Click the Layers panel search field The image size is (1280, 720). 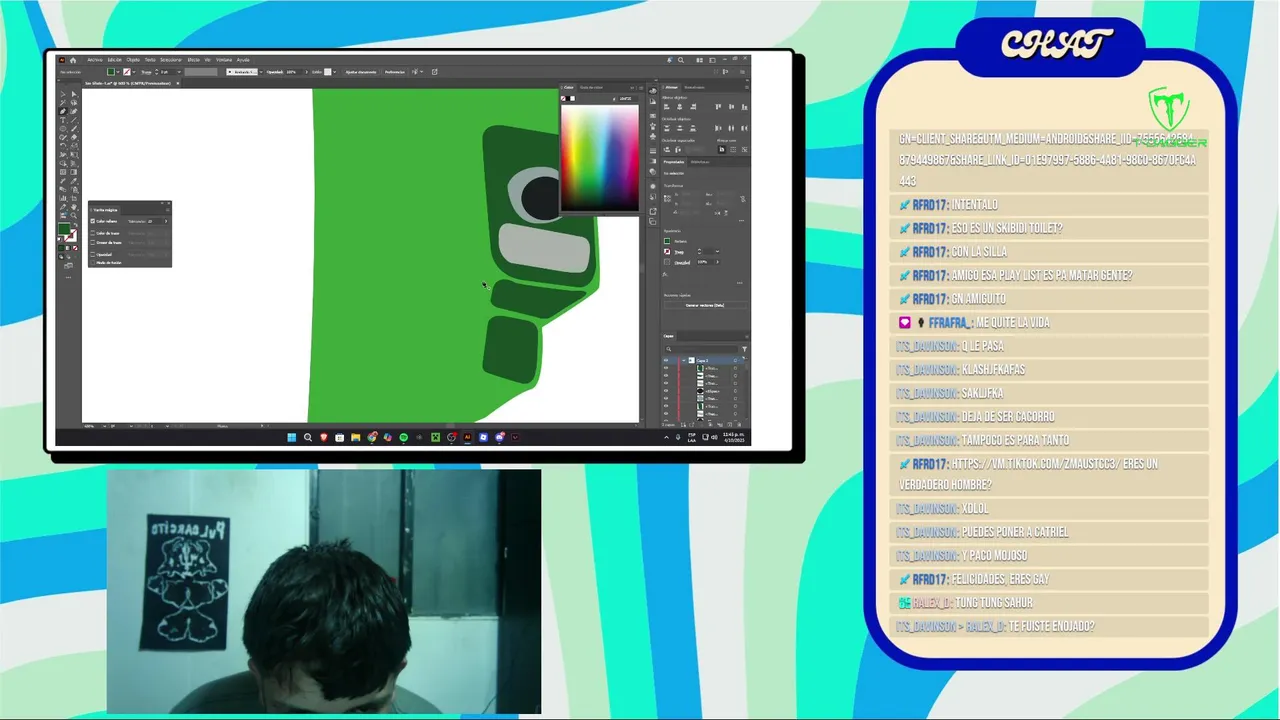click(x=701, y=349)
